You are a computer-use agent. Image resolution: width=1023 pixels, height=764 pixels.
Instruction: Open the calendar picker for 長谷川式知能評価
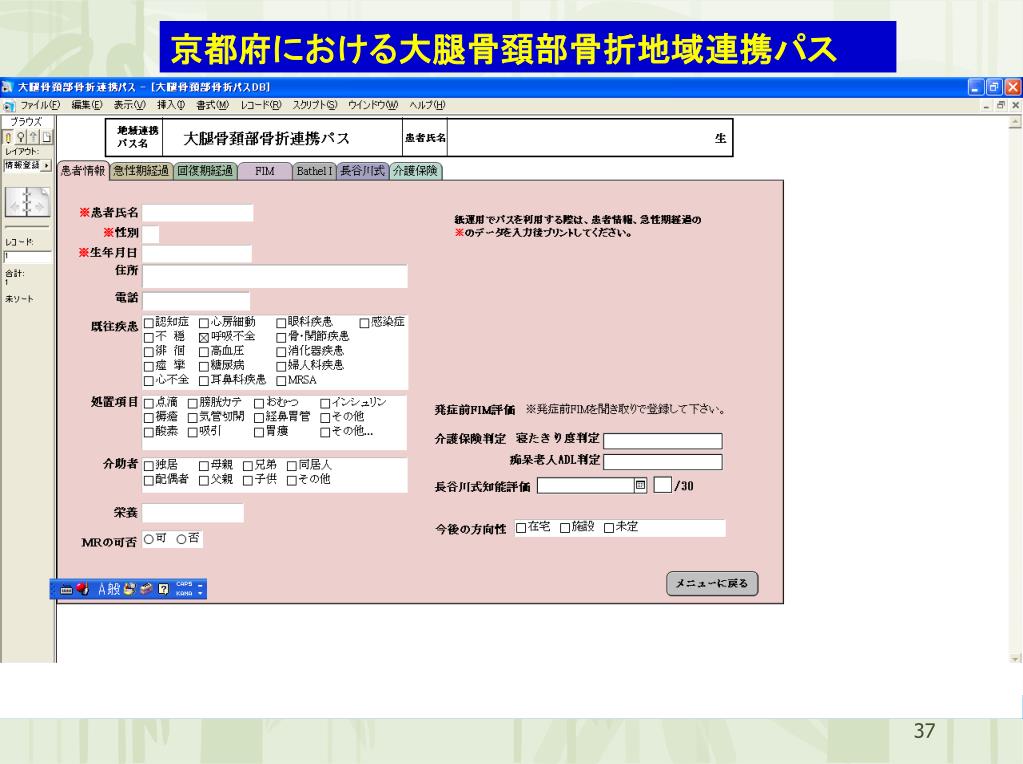pos(640,485)
